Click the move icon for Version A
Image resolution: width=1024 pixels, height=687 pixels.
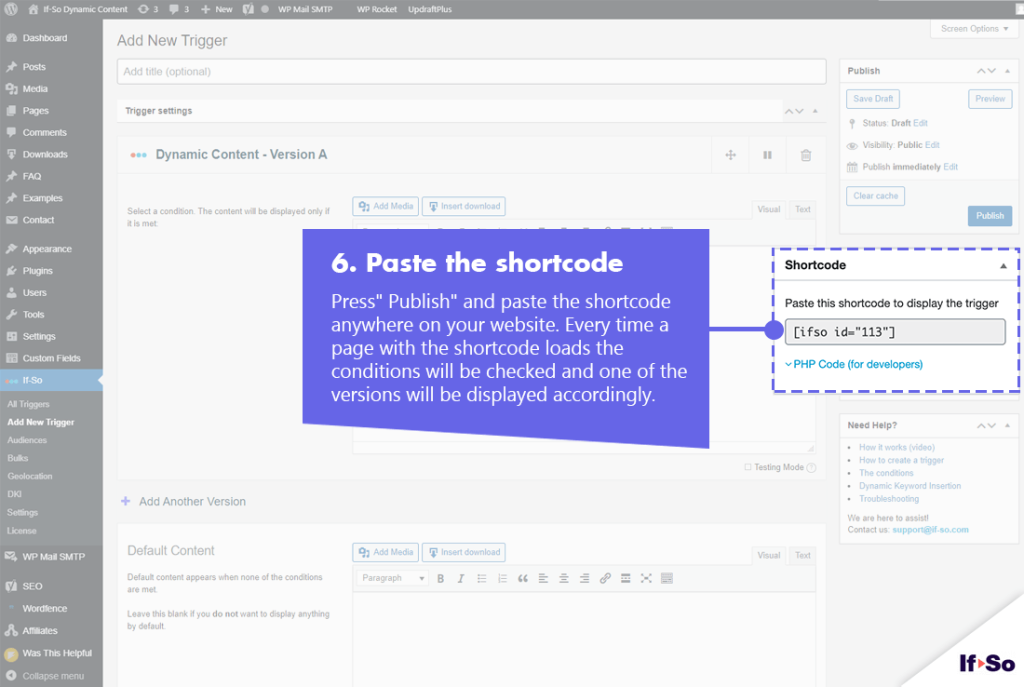tap(731, 155)
